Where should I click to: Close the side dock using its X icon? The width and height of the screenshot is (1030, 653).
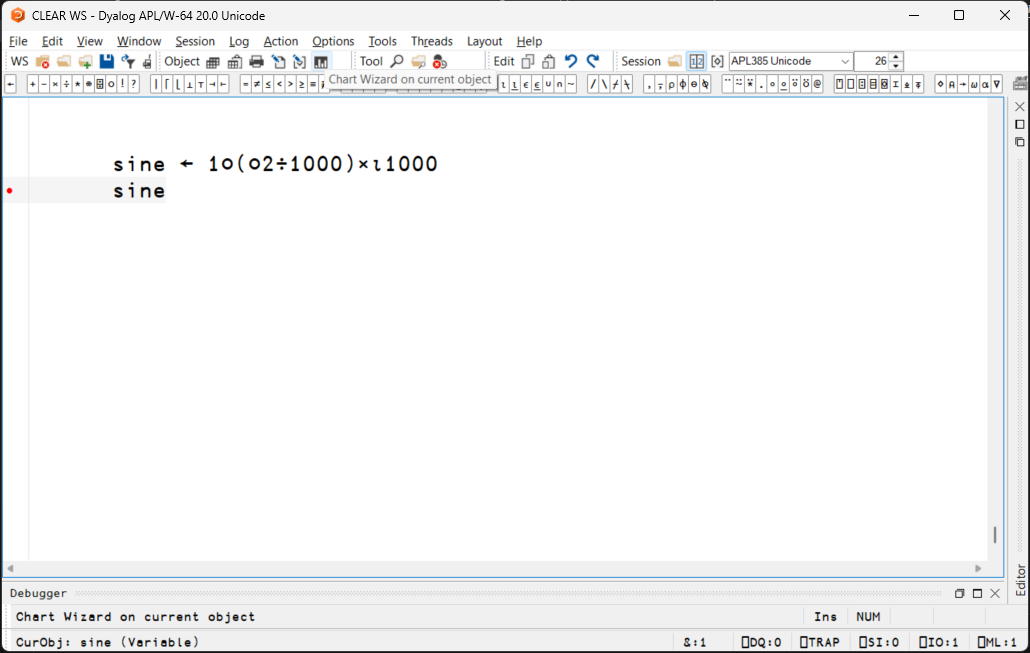tap(1019, 106)
